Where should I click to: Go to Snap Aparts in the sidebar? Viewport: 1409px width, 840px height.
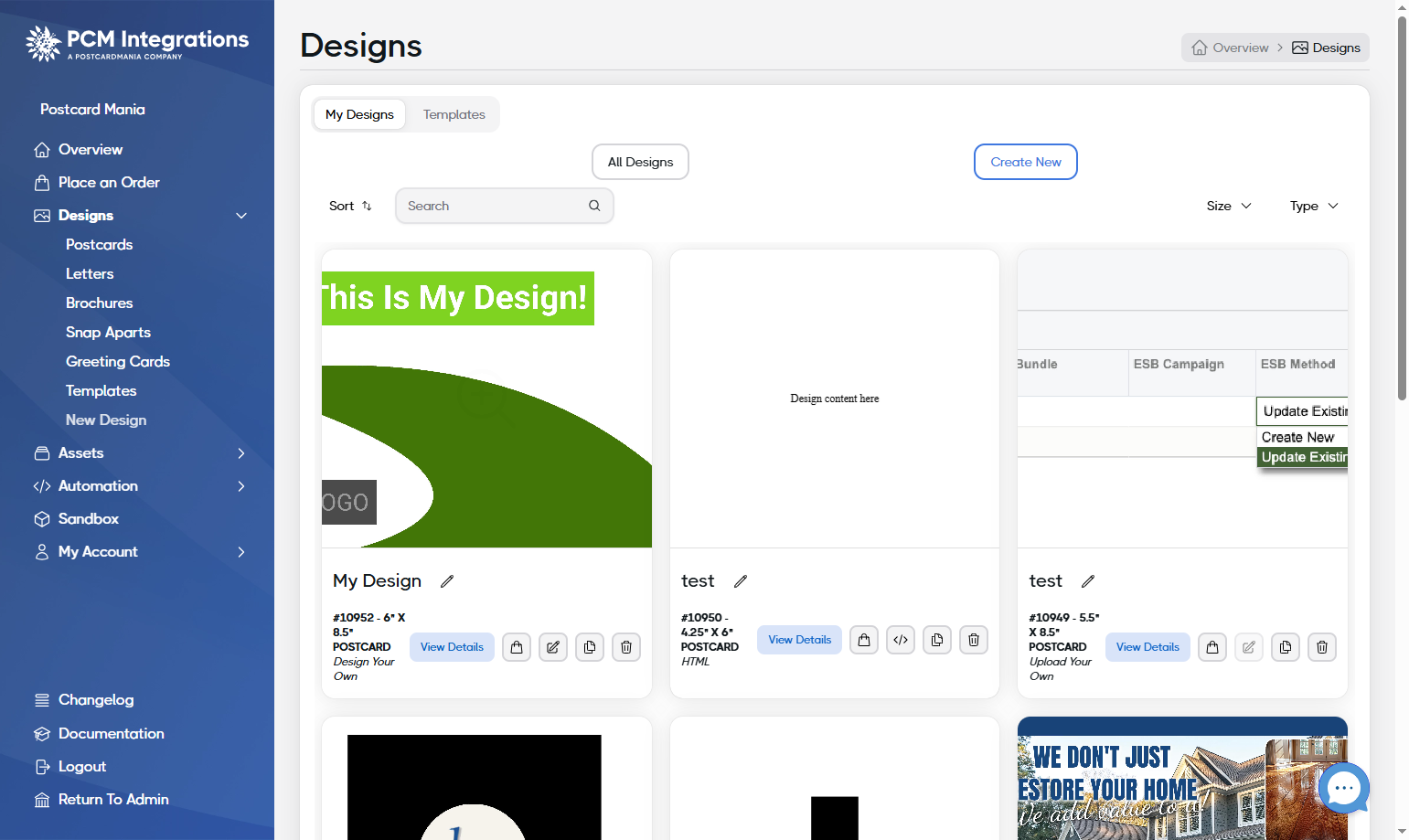pos(108,333)
